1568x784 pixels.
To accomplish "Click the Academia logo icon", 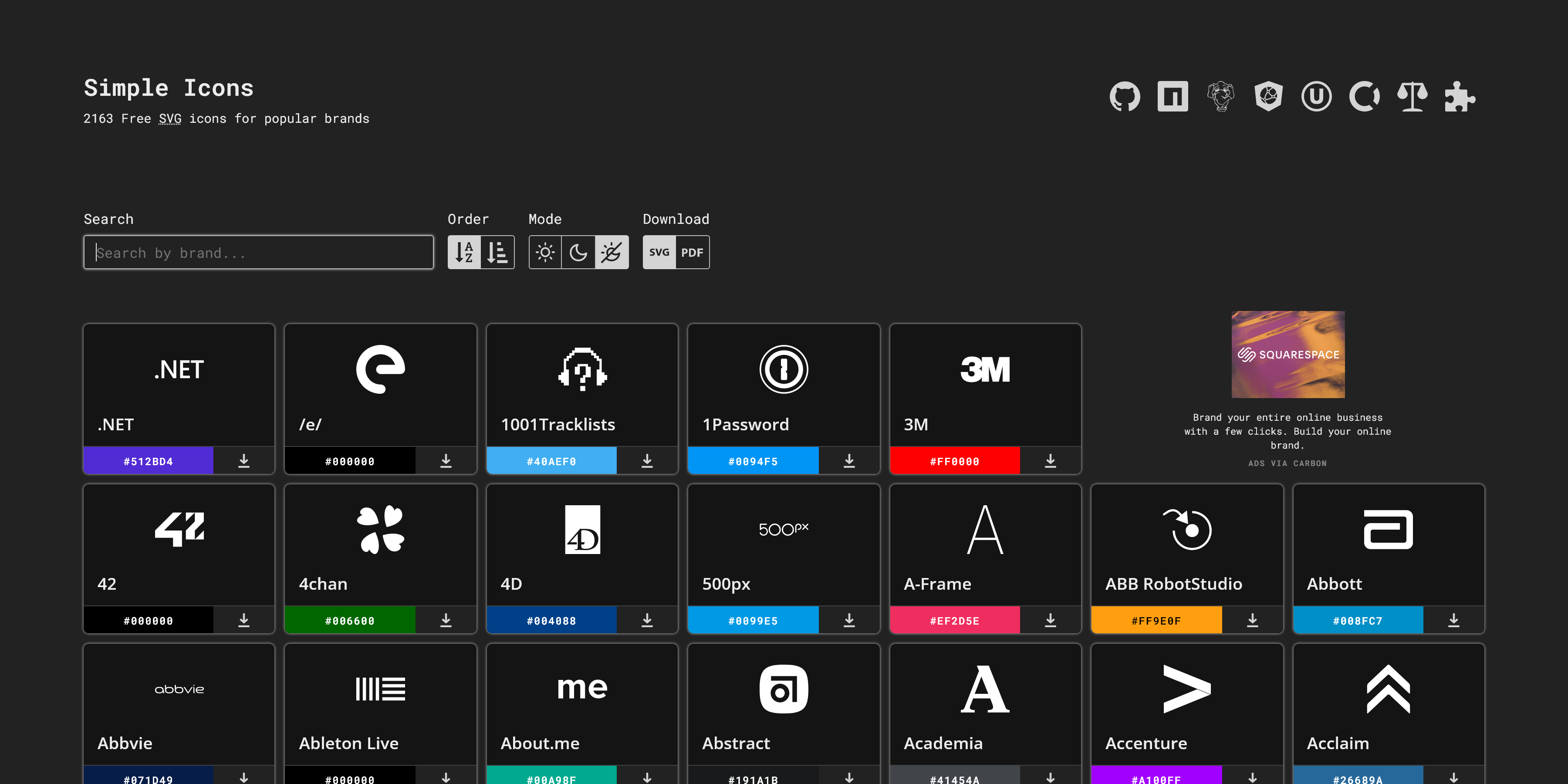I will point(986,689).
